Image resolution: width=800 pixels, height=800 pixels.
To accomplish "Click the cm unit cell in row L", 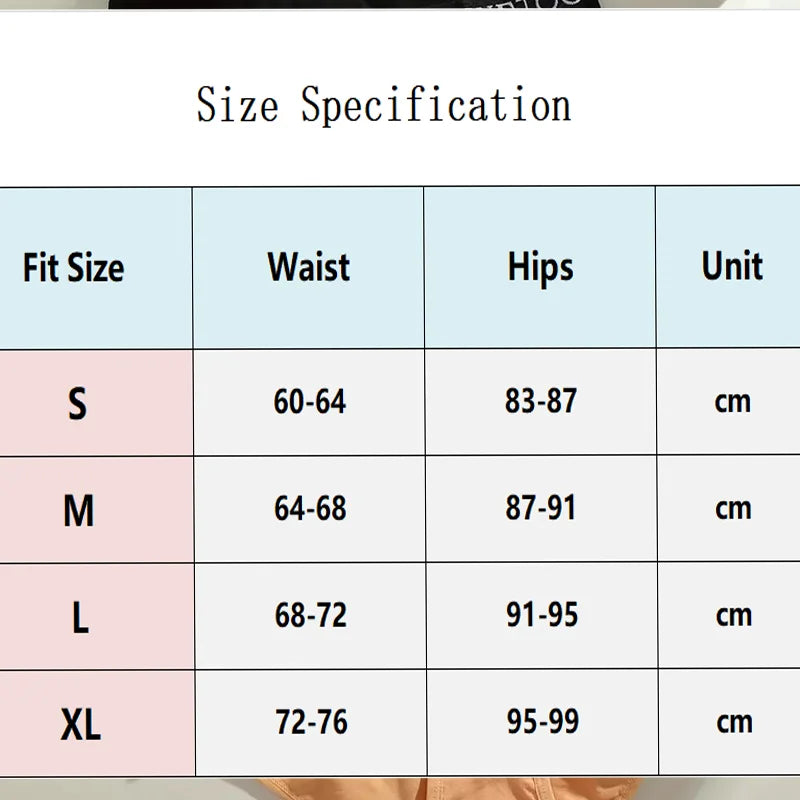I will 733,615.
